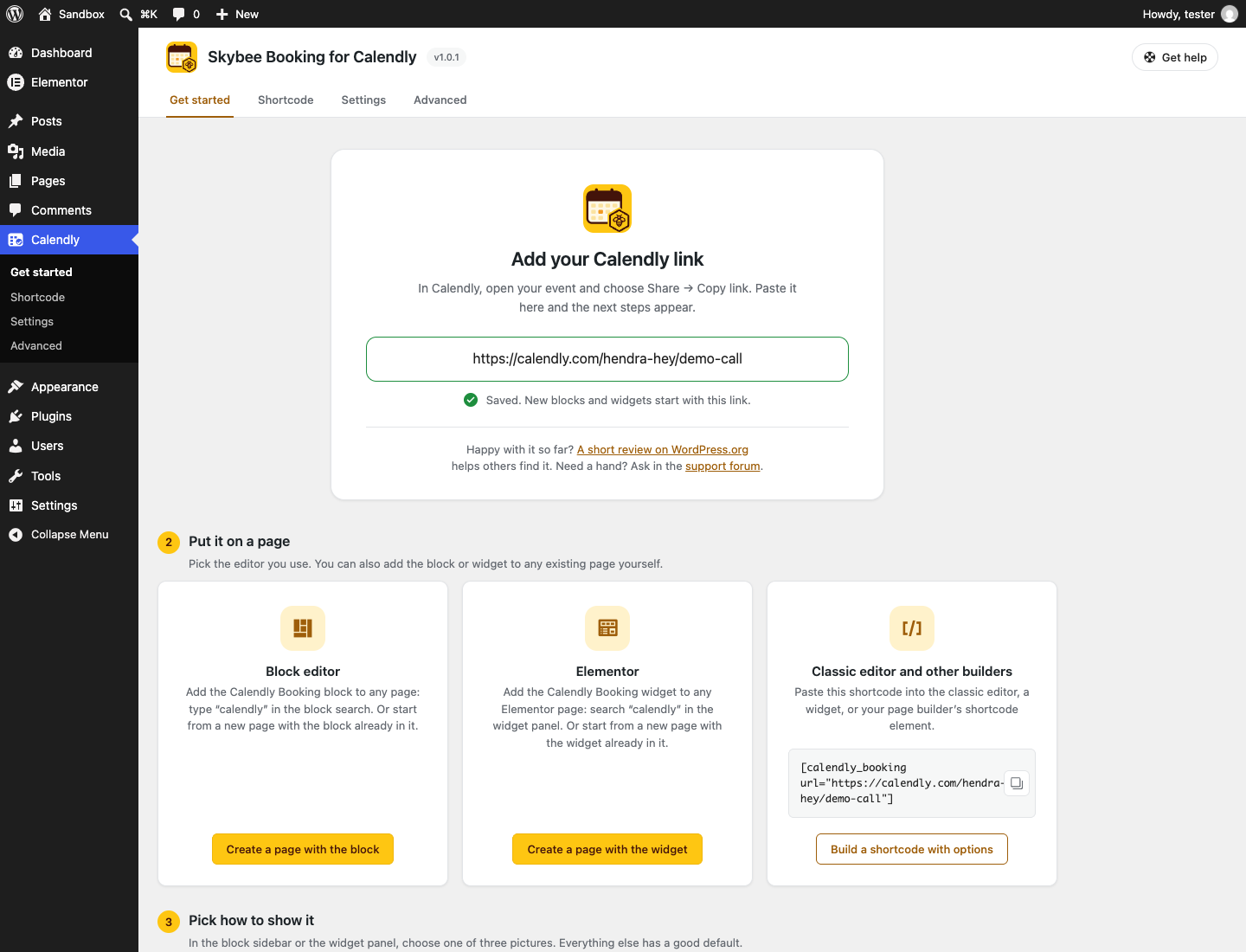This screenshot has width=1246, height=952.
Task: Open the Settings tab in plugin header
Action: (363, 100)
